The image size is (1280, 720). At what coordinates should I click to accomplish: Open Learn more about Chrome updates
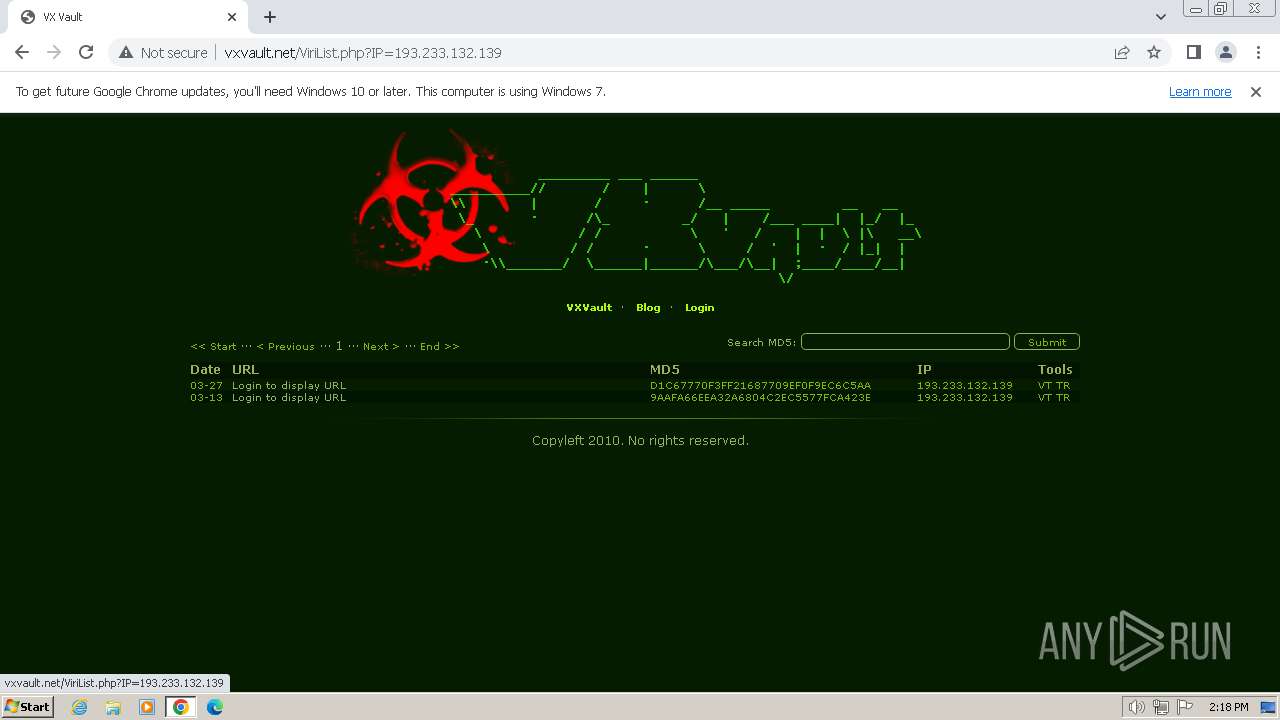[1200, 91]
